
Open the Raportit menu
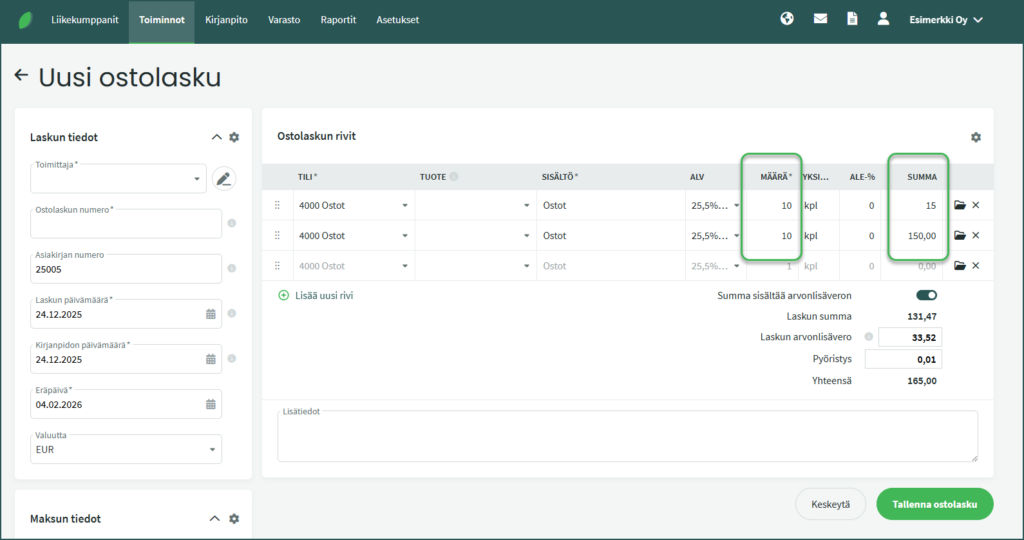coord(338,20)
